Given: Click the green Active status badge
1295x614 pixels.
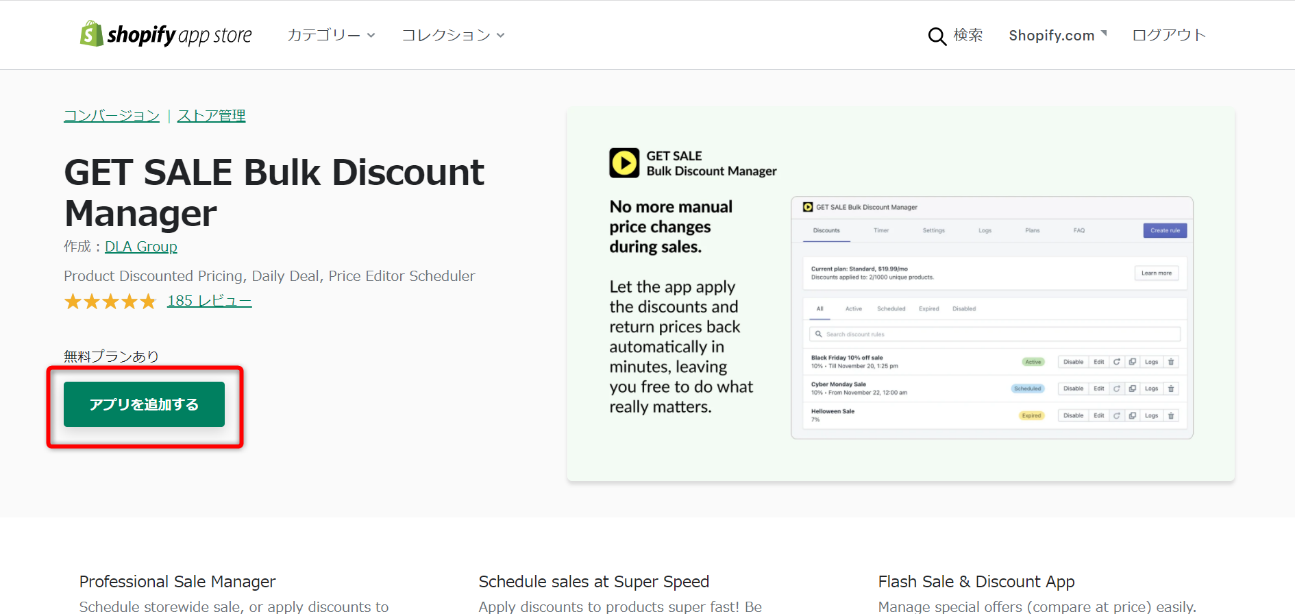Looking at the screenshot, I should (1033, 362).
